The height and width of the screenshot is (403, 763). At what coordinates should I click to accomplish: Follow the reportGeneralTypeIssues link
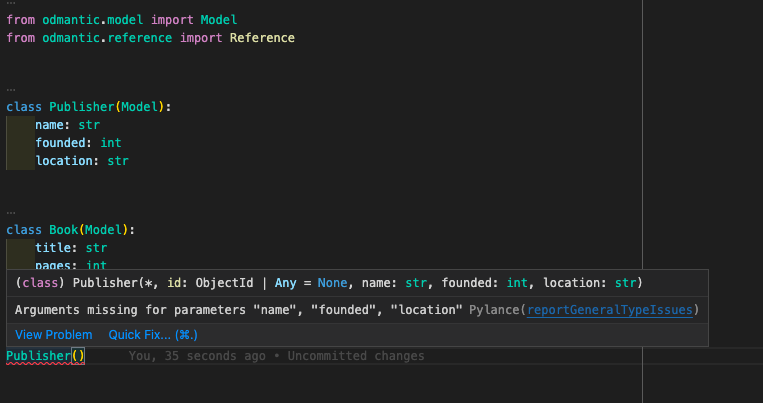[x=610, y=310]
